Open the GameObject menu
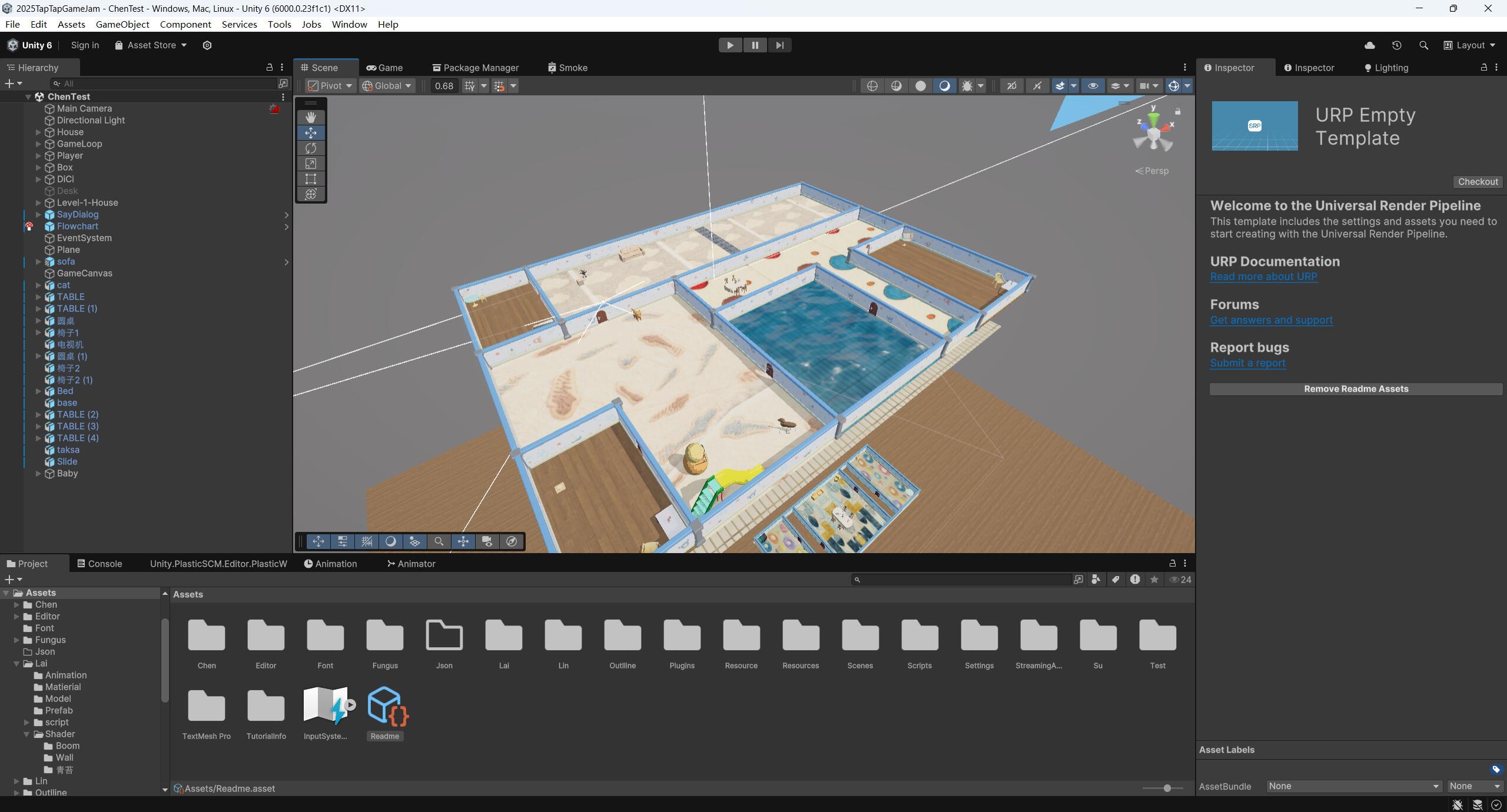 coord(122,24)
